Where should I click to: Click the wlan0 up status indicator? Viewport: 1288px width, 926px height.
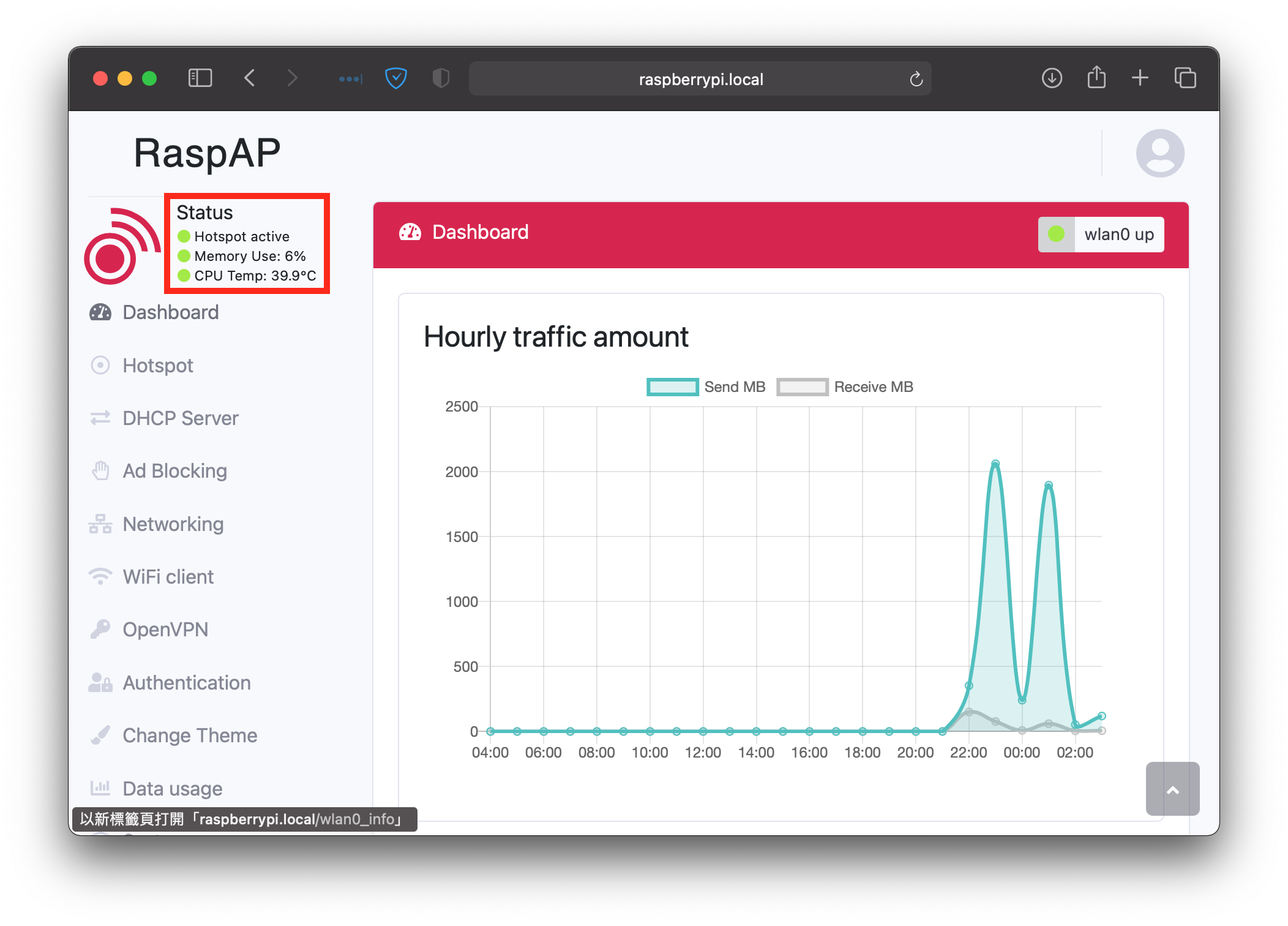[1101, 235]
